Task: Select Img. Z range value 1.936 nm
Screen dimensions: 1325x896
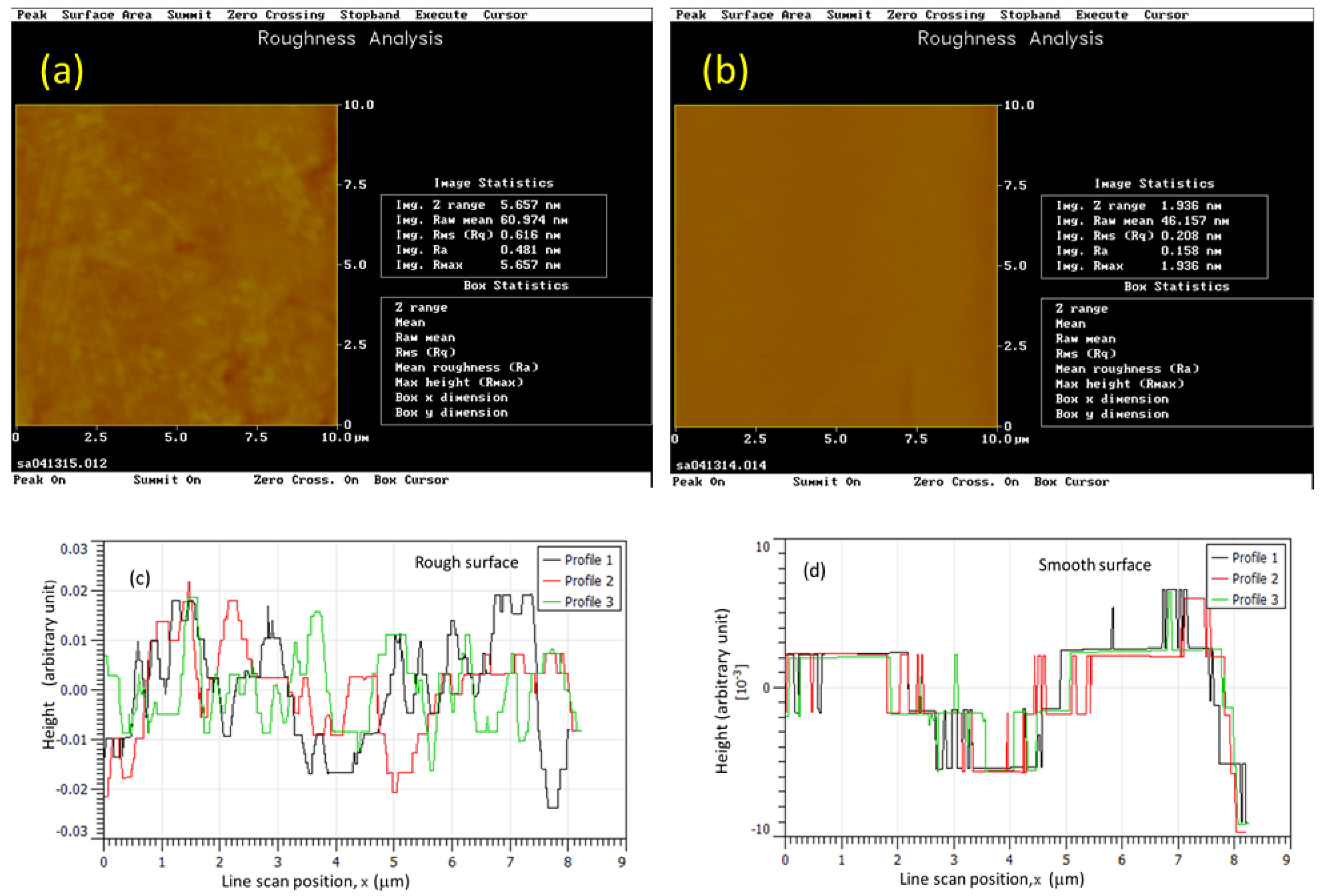Action: click(x=1191, y=206)
